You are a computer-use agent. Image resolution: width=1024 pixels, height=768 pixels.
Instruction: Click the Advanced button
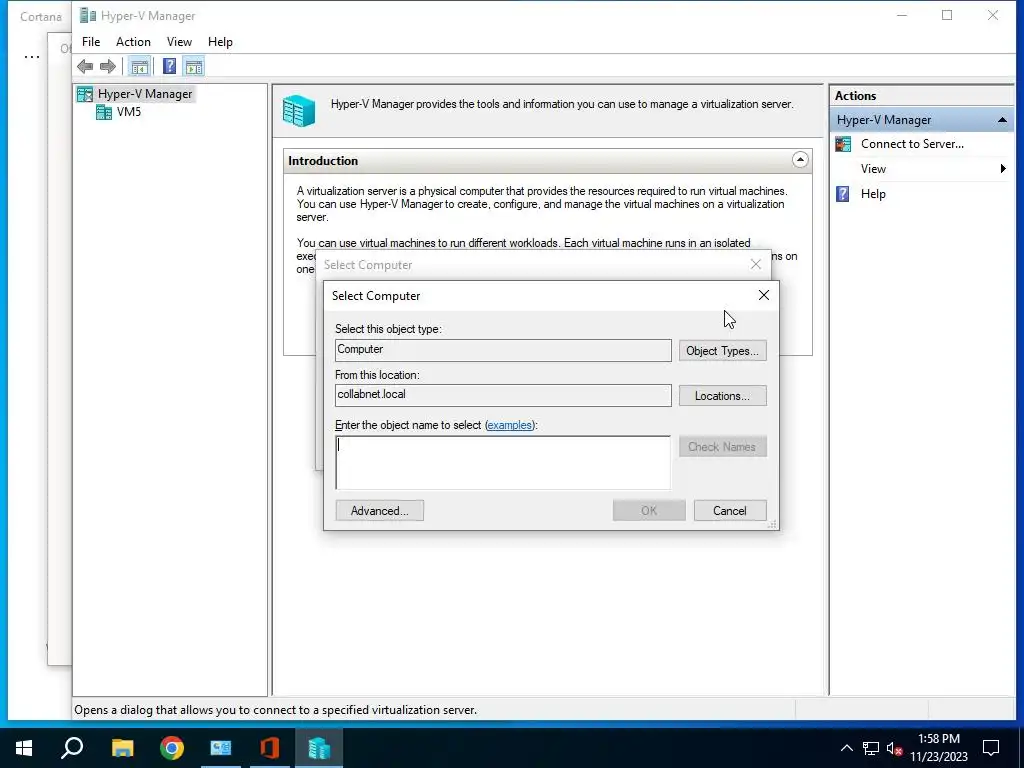coord(379,511)
